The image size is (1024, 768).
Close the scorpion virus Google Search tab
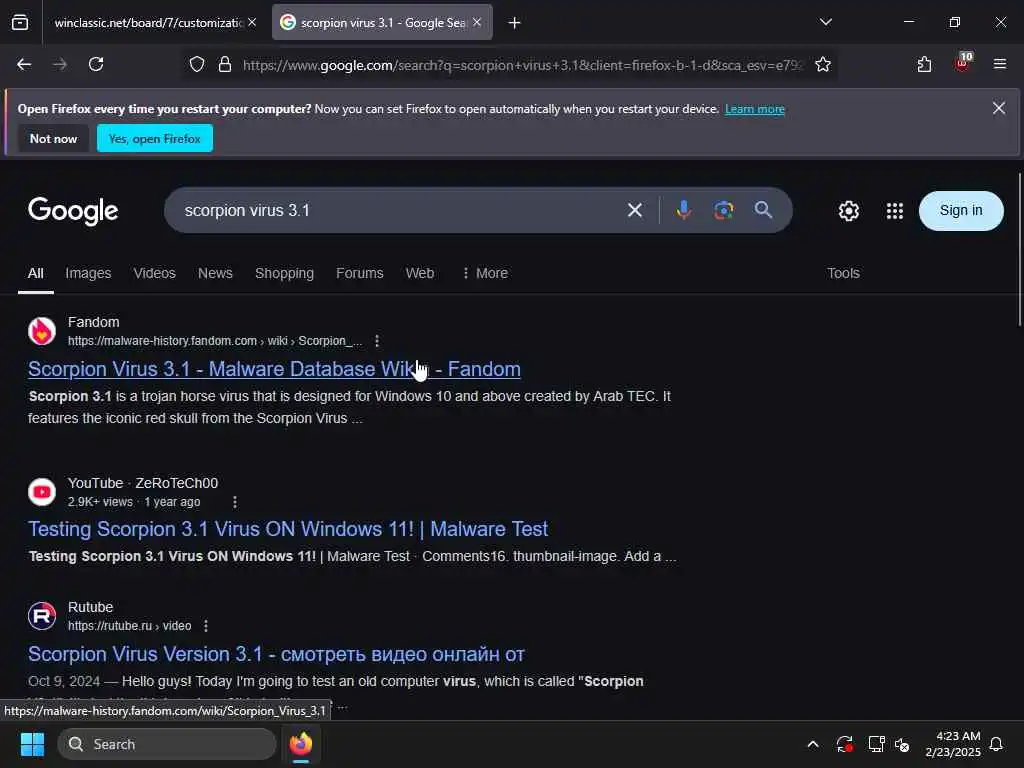[477, 22]
